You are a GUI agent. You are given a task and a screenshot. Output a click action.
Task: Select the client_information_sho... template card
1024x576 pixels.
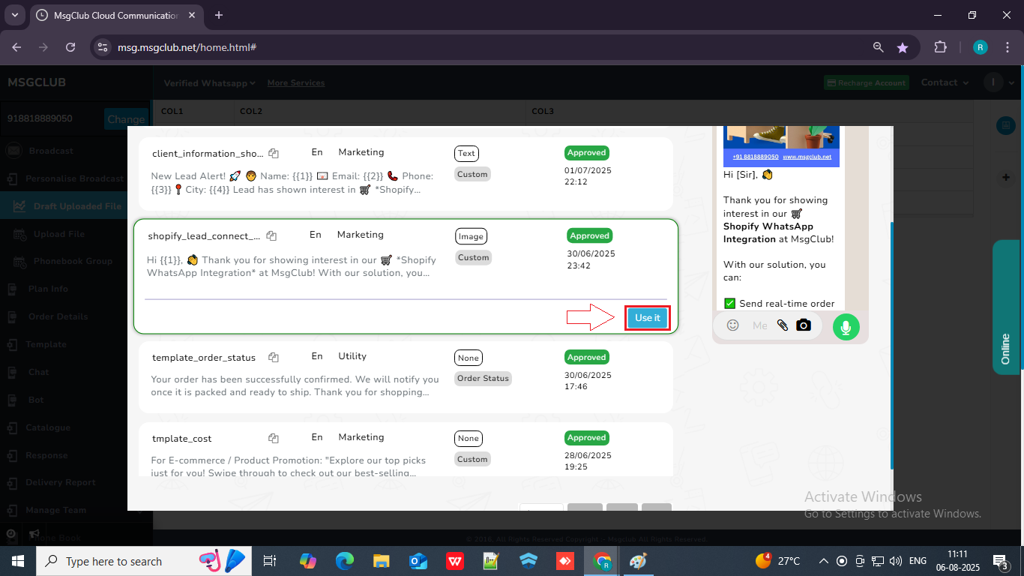[x=406, y=174]
